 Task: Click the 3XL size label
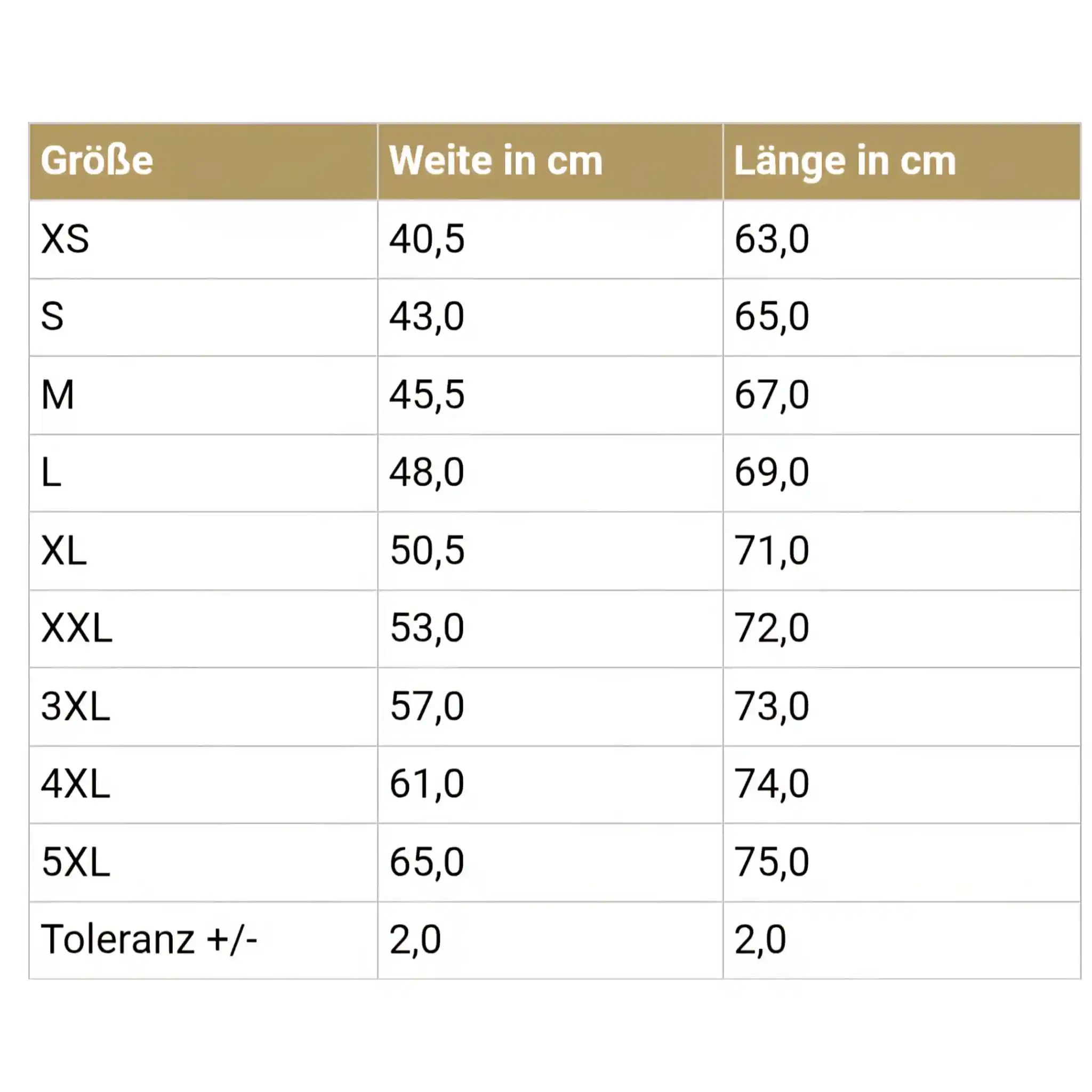pyautogui.click(x=76, y=706)
